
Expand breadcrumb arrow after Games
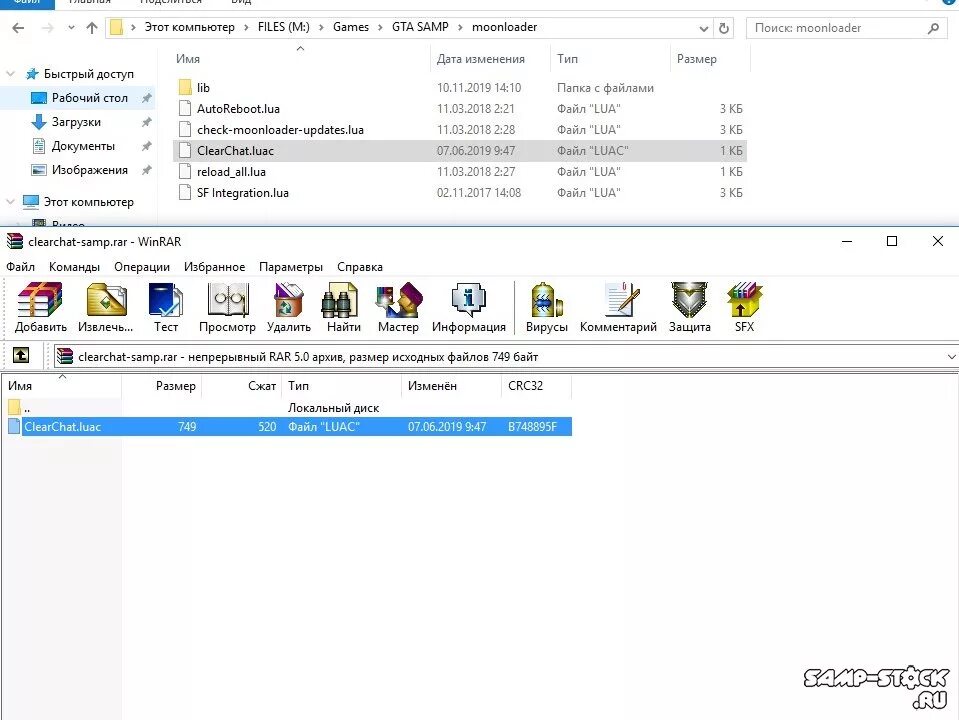(380, 28)
